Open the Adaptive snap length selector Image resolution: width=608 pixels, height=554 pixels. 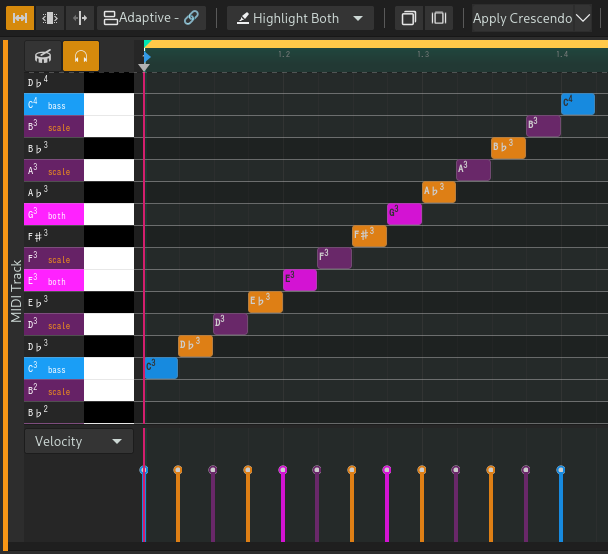point(151,18)
